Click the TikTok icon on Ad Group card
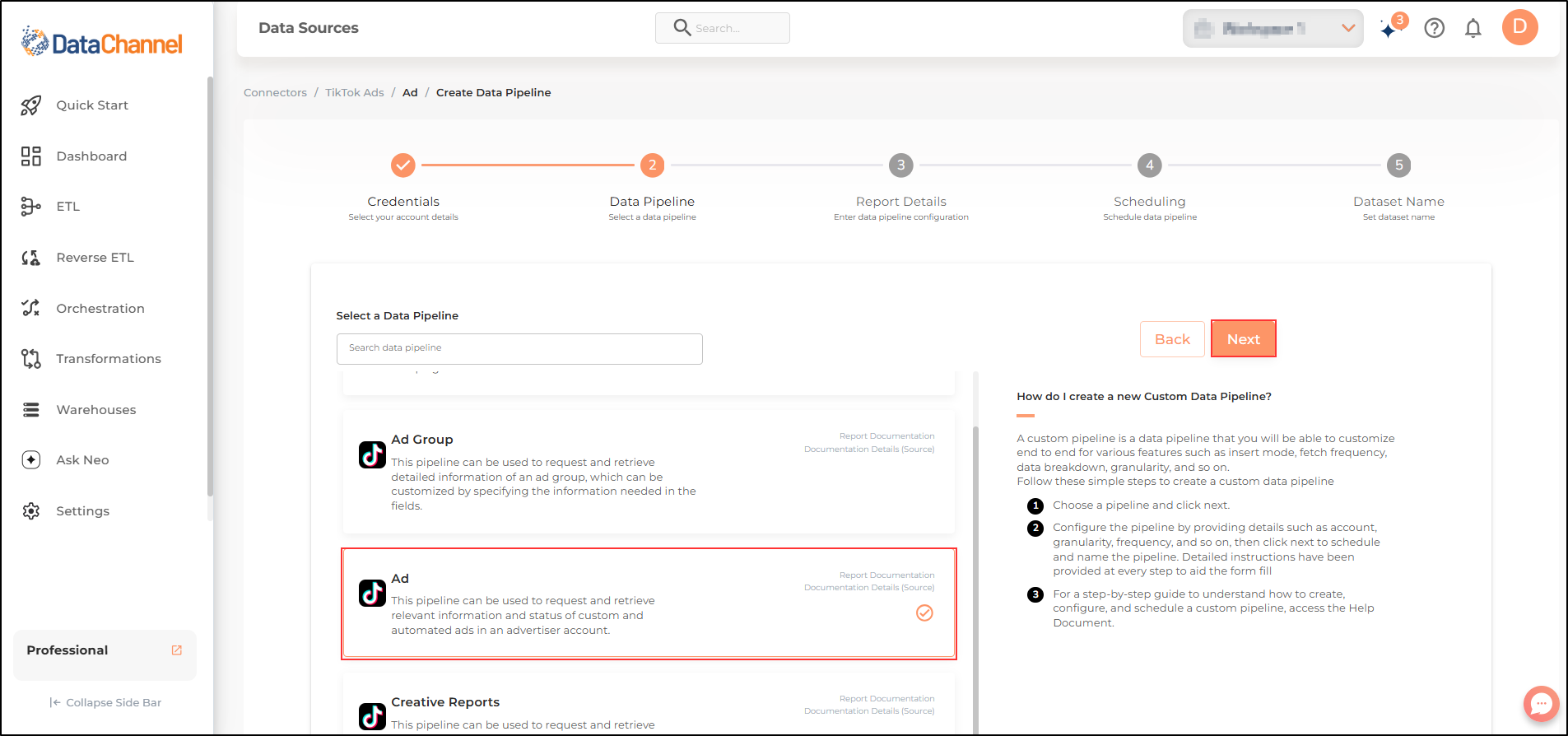This screenshot has height=736, width=1568. (x=372, y=454)
